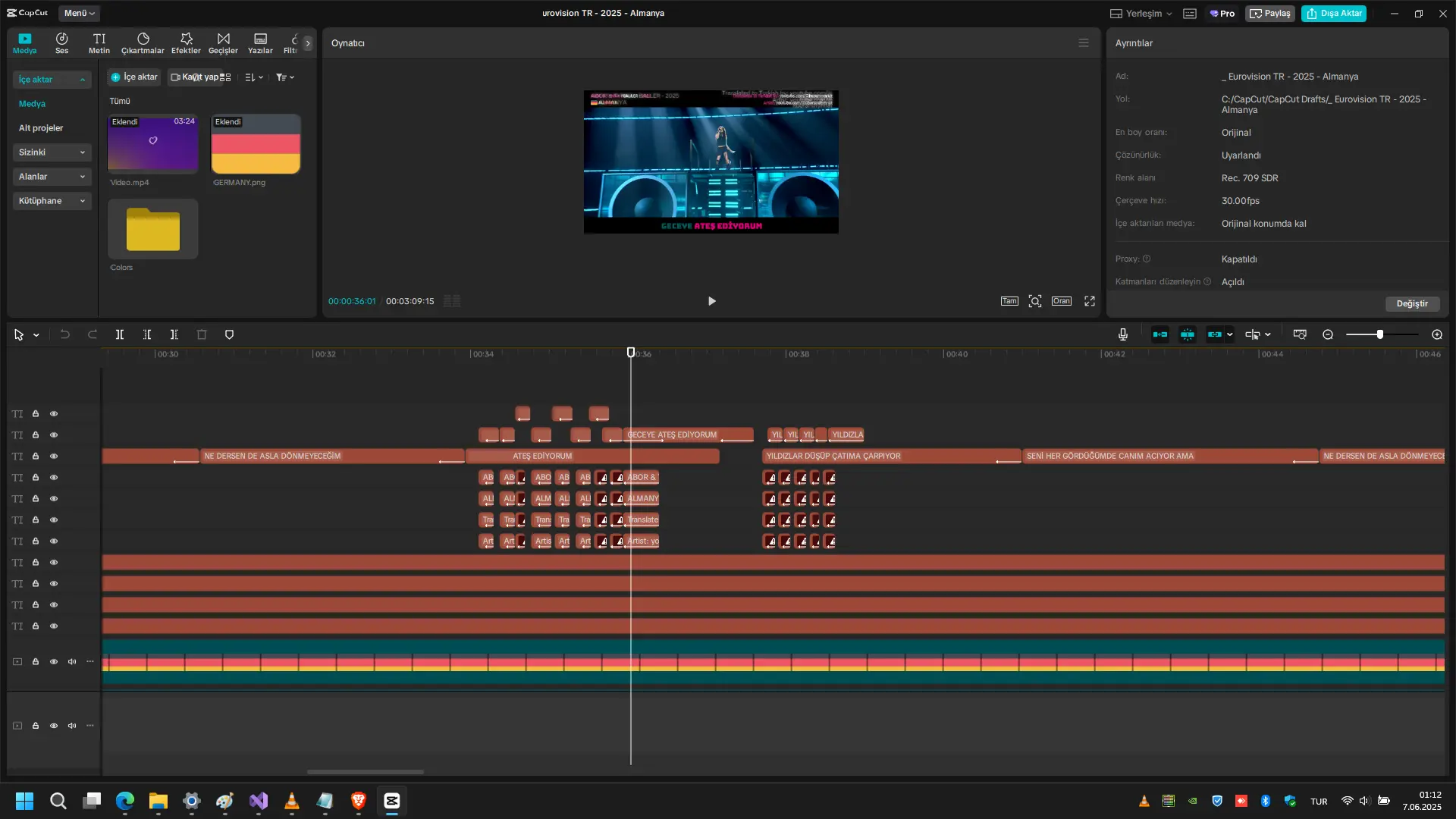Click the Kayıt yap button
The height and width of the screenshot is (819, 1456).
pos(194,77)
